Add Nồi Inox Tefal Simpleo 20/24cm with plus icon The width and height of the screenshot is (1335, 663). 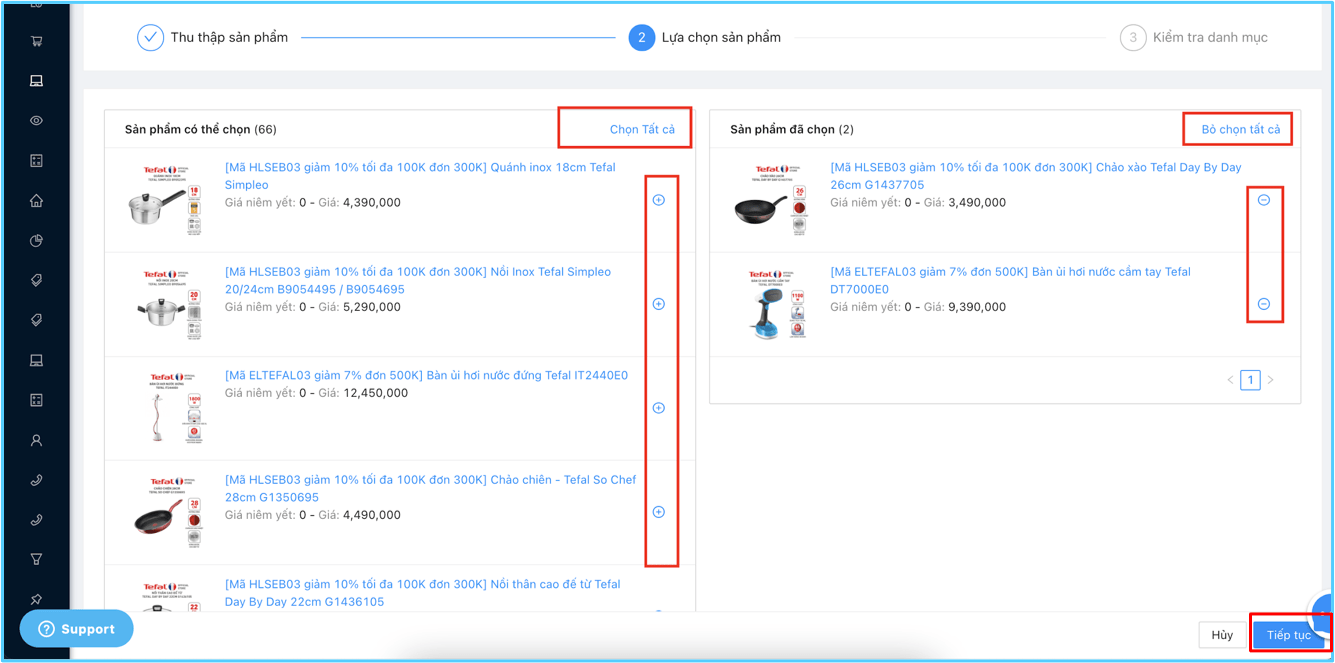[x=659, y=304]
